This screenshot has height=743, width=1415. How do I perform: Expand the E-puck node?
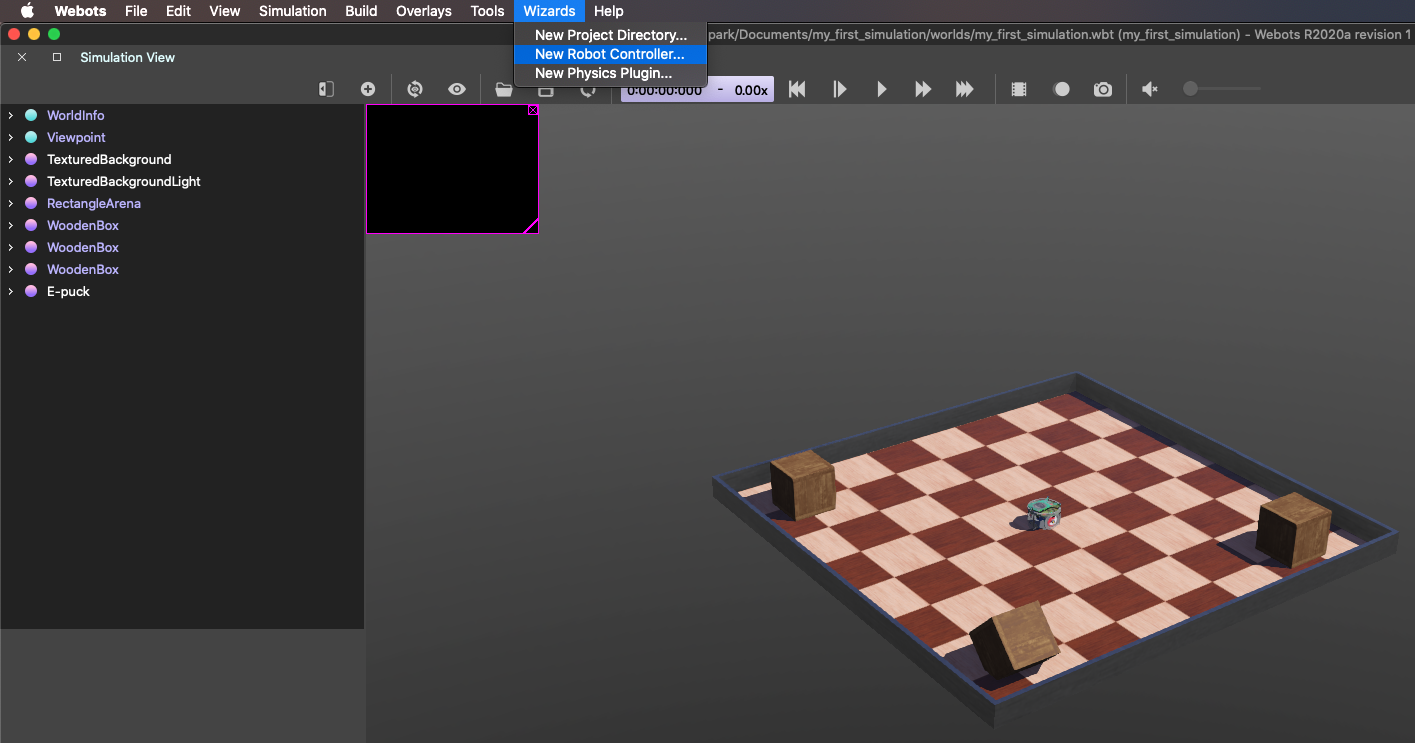[10, 291]
